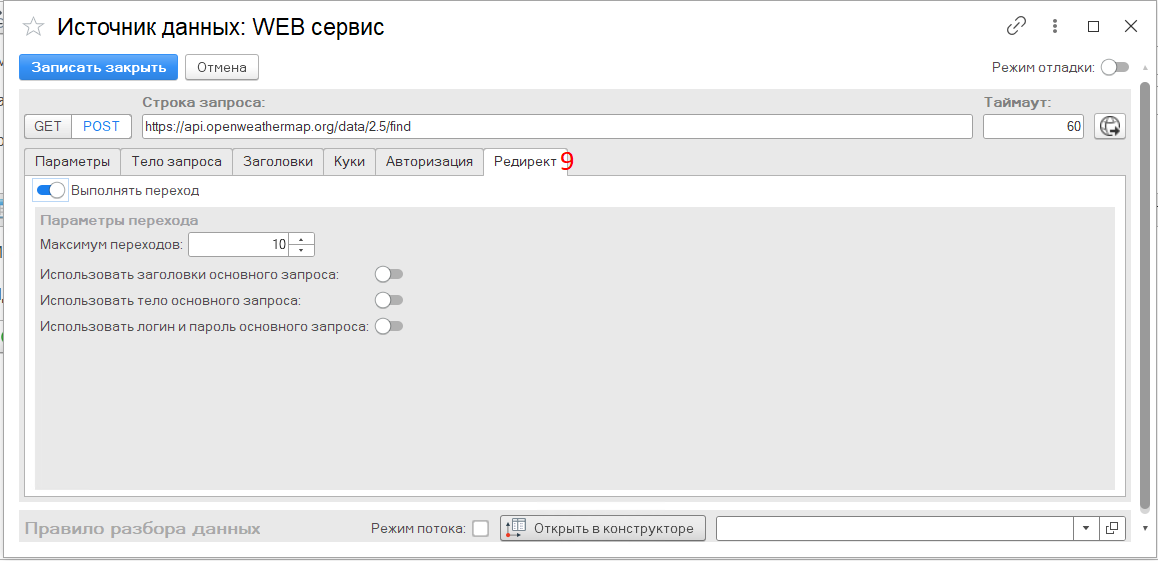
Task: Click Записать закрыть button
Action: 98,67
